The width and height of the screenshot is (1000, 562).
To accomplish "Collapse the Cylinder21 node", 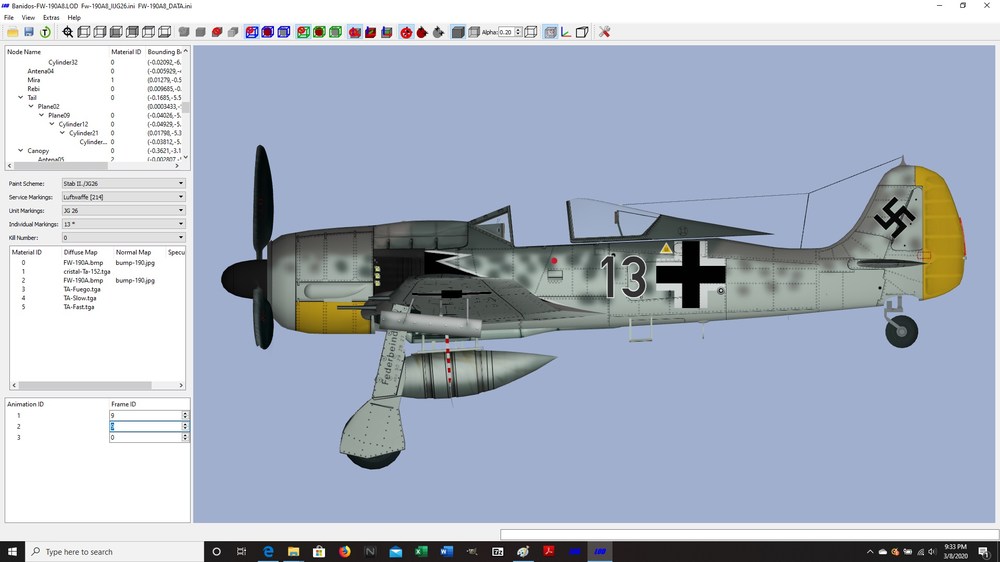I will [62, 133].
